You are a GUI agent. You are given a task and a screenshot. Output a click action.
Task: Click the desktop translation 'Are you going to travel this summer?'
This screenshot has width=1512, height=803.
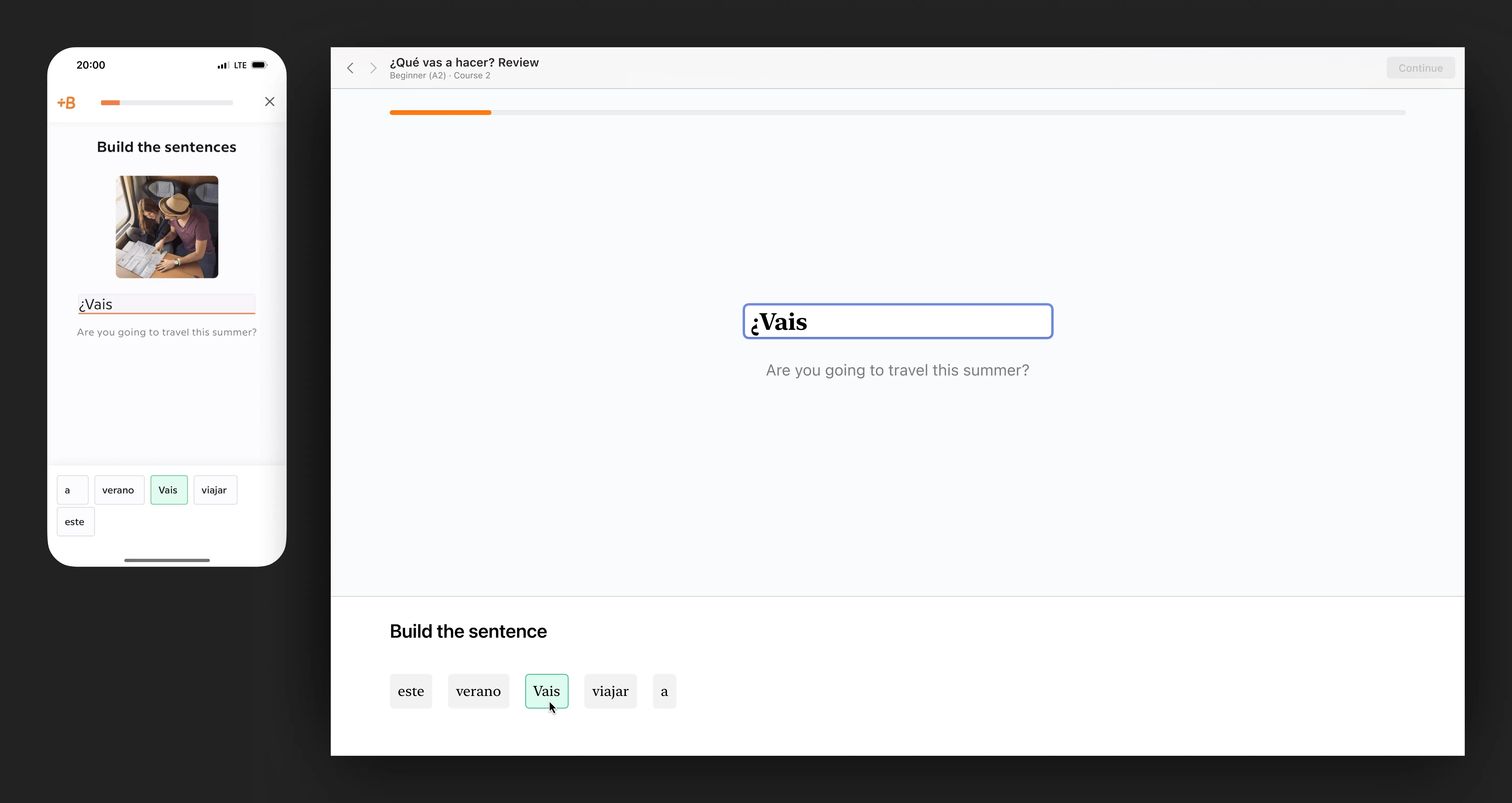tap(897, 370)
